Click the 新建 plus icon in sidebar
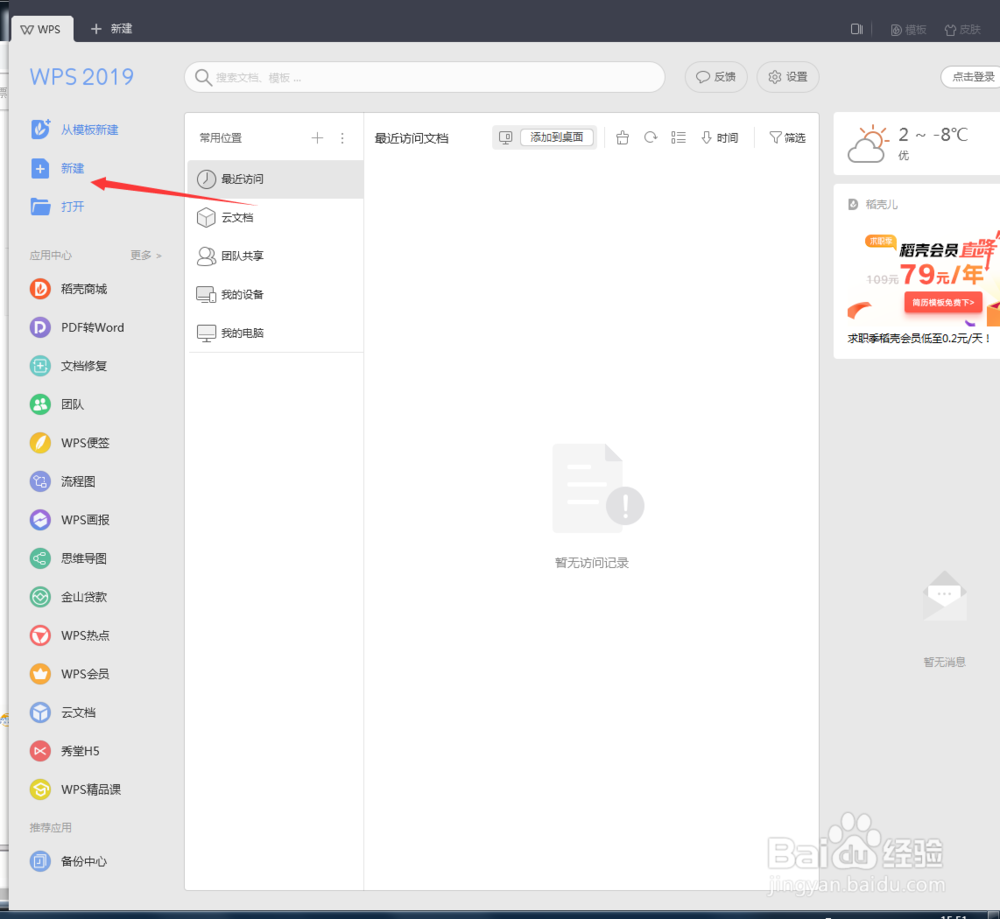 (40, 168)
